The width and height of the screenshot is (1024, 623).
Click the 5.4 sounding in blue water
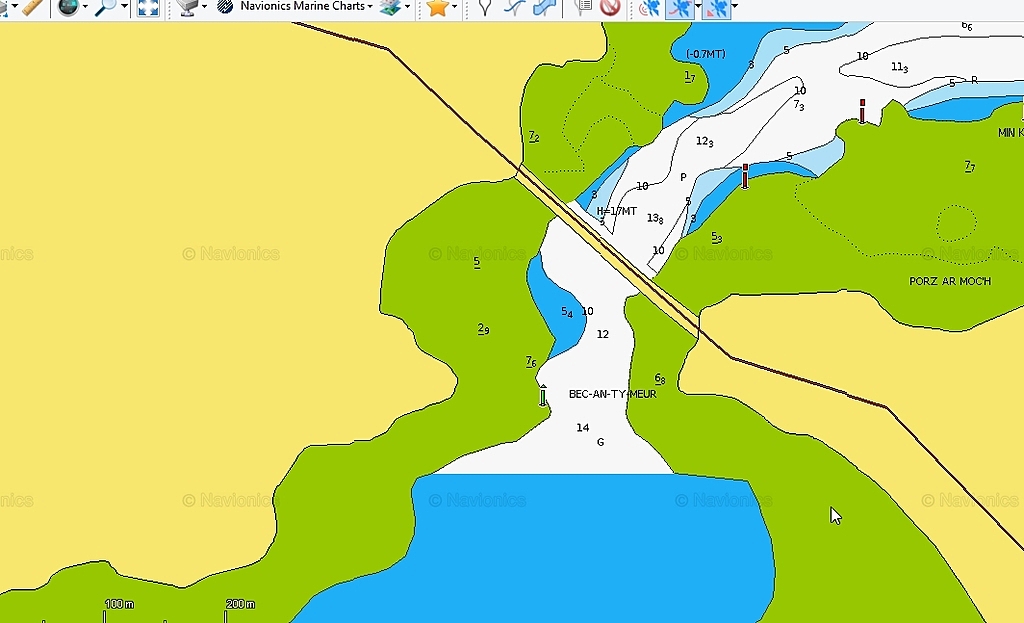567,312
